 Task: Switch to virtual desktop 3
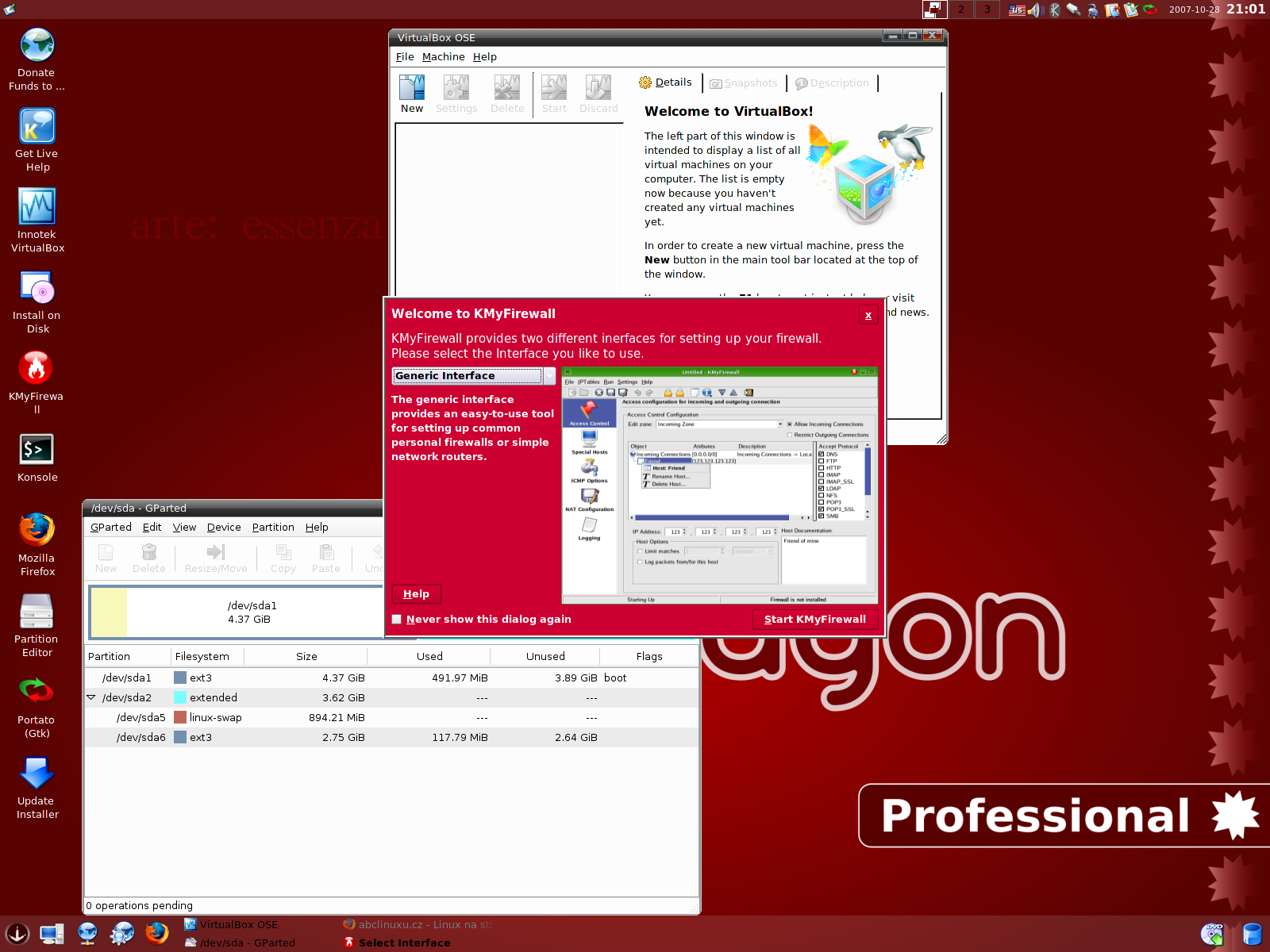[x=987, y=10]
